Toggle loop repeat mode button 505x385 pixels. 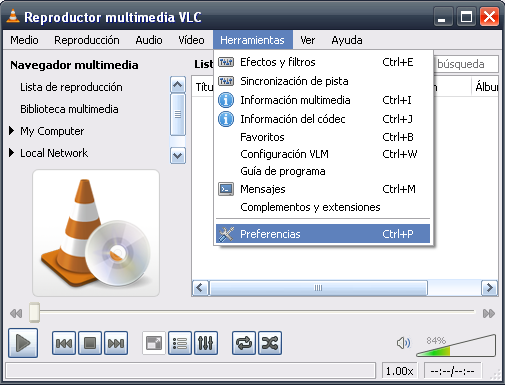[244, 343]
